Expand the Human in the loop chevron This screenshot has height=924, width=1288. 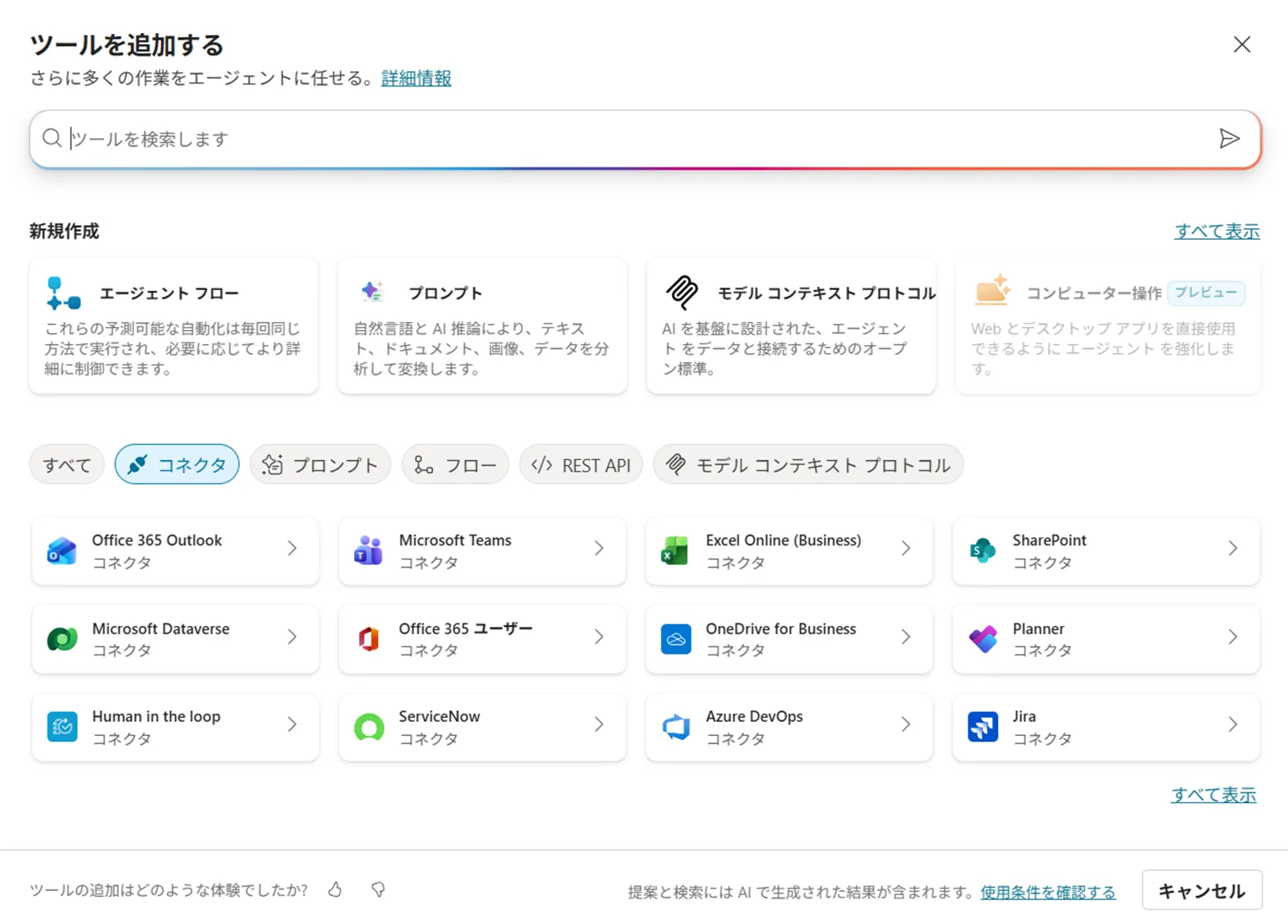pyautogui.click(x=292, y=724)
